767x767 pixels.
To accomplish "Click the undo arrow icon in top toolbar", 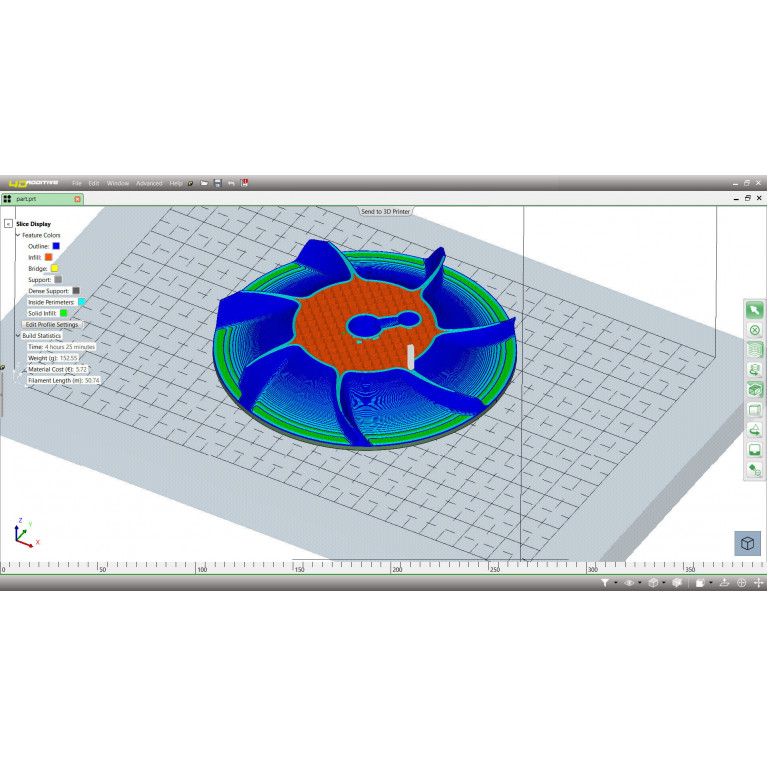I will click(231, 183).
